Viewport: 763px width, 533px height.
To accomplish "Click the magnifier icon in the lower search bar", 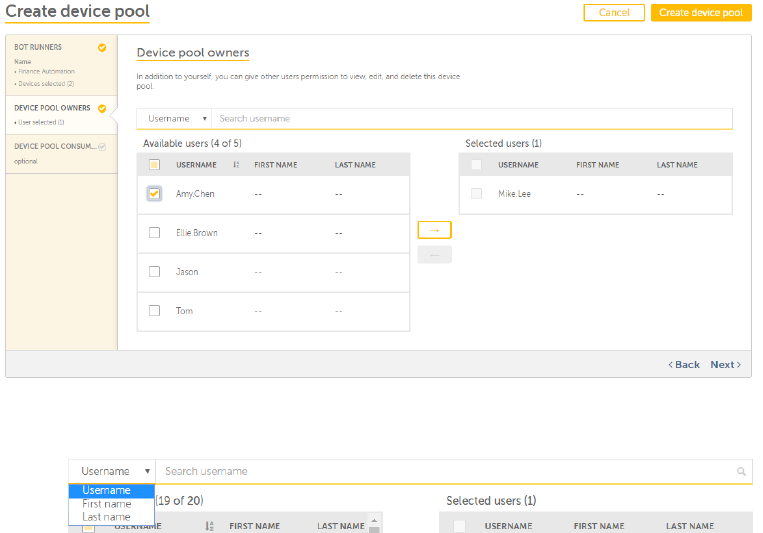I will 741,471.
